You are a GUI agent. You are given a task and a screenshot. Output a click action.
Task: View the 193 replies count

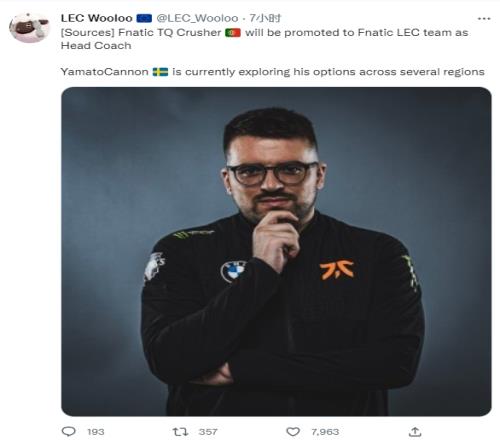point(96,432)
